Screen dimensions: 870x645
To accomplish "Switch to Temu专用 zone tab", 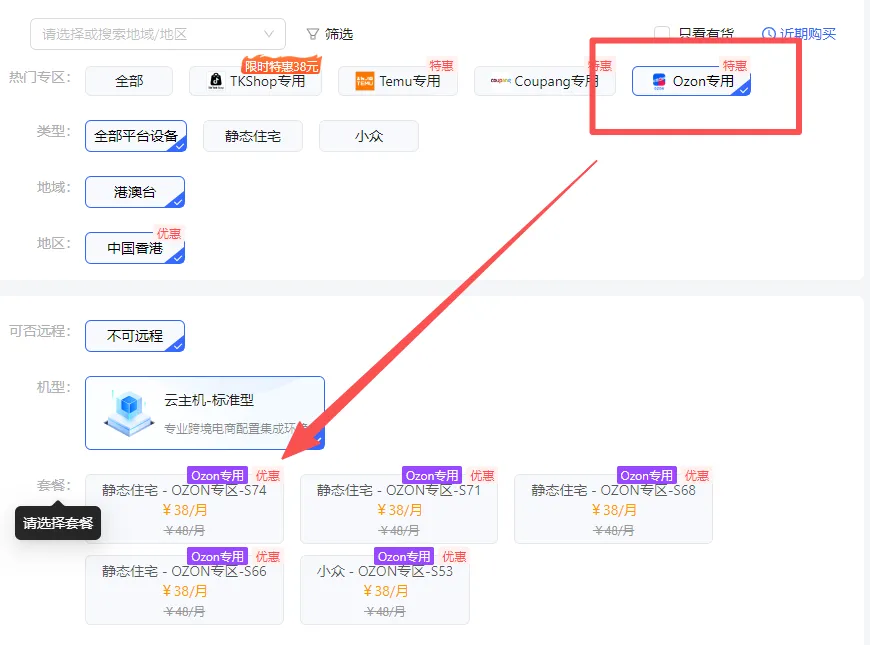I will click(398, 81).
